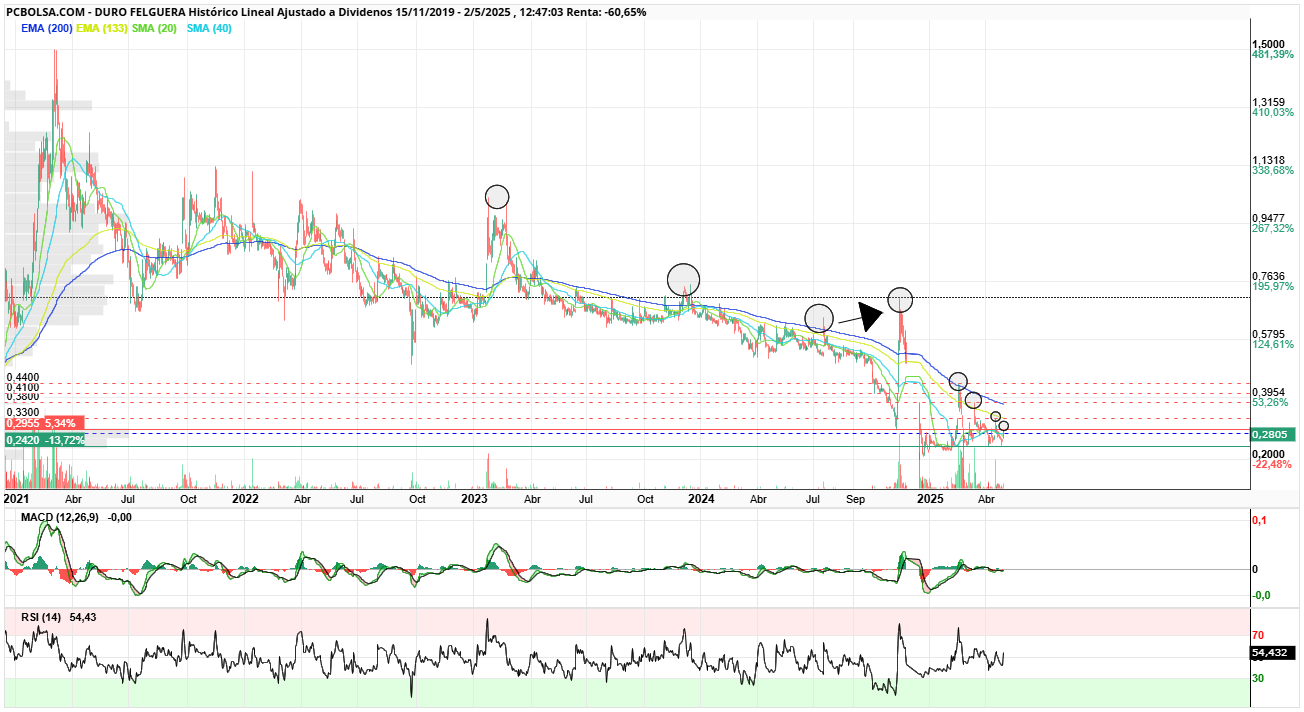Click the 1,3159 price axis value

coord(1269,102)
